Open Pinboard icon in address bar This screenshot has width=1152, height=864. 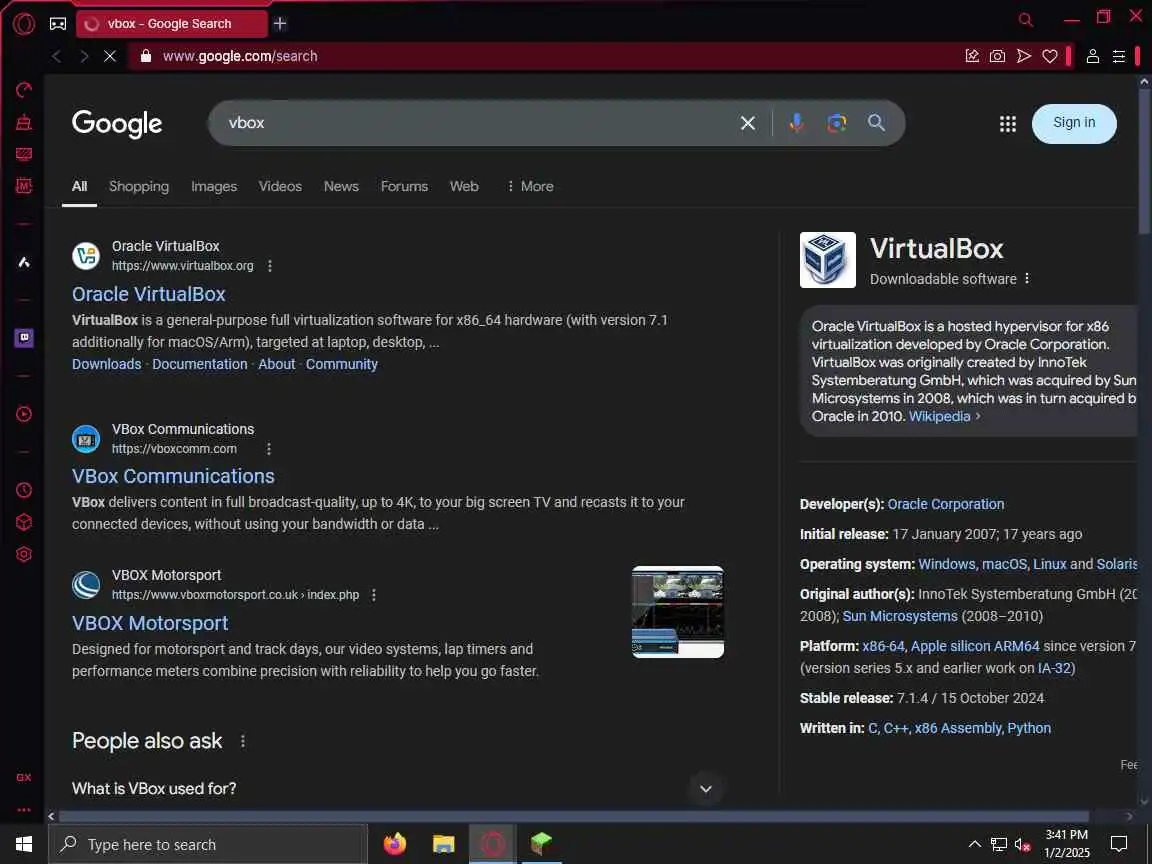[972, 56]
